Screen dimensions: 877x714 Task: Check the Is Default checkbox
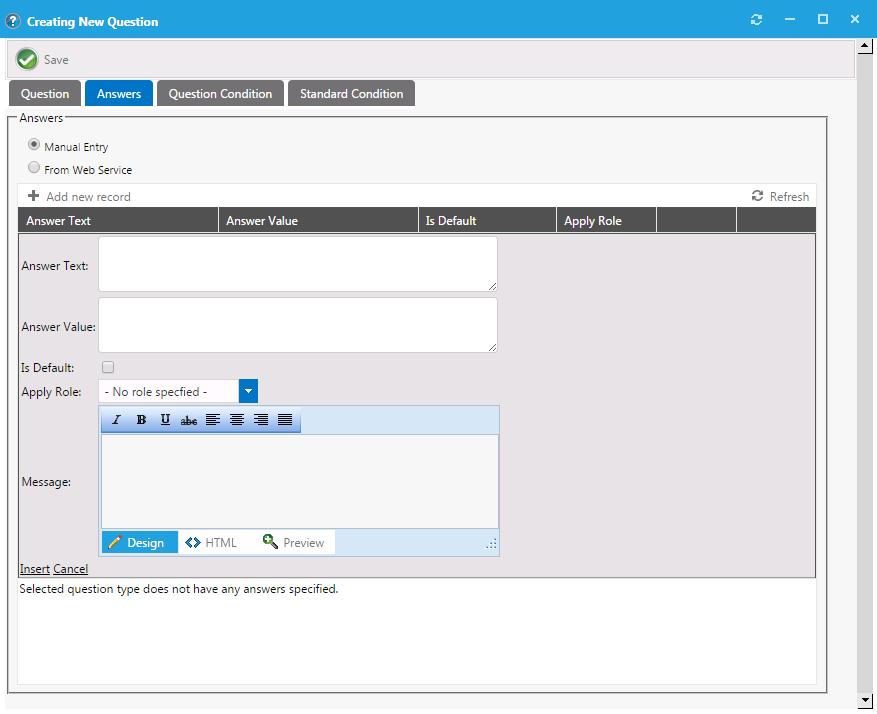click(x=108, y=367)
